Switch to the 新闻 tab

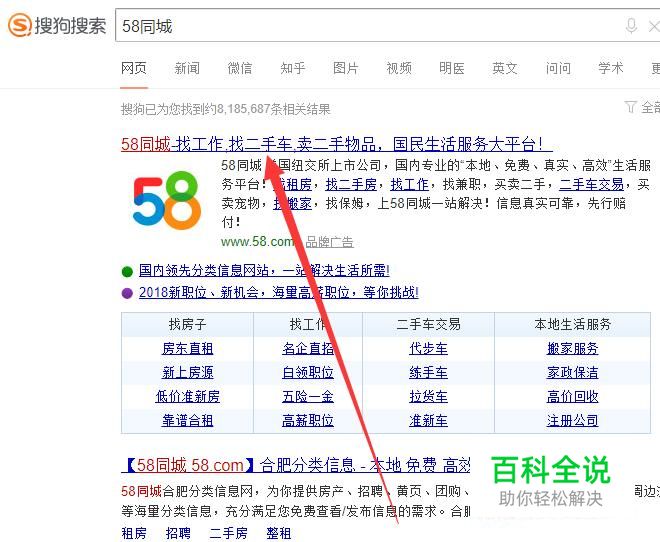[x=187, y=68]
